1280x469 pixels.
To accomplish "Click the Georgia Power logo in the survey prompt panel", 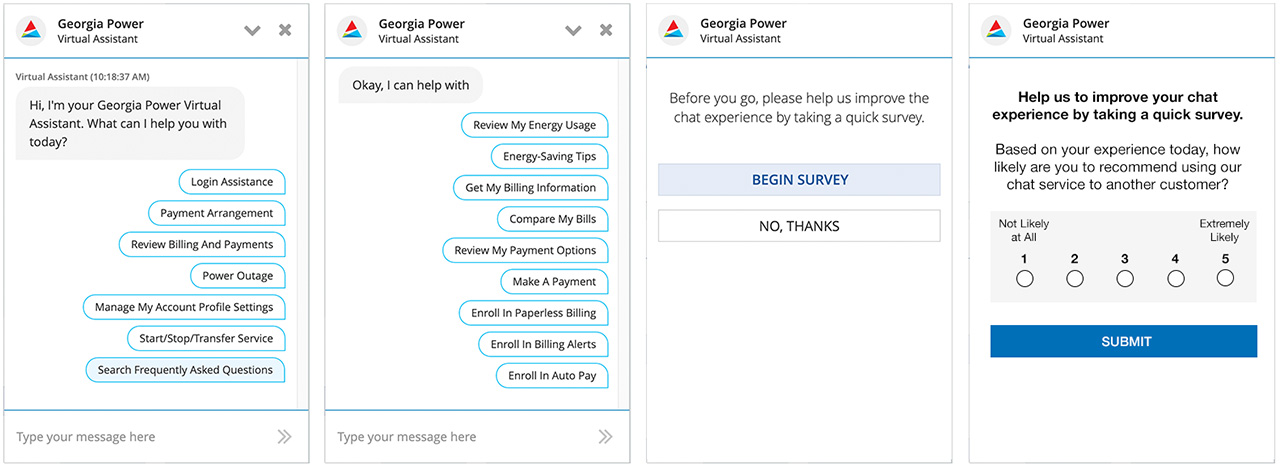I will 675,30.
